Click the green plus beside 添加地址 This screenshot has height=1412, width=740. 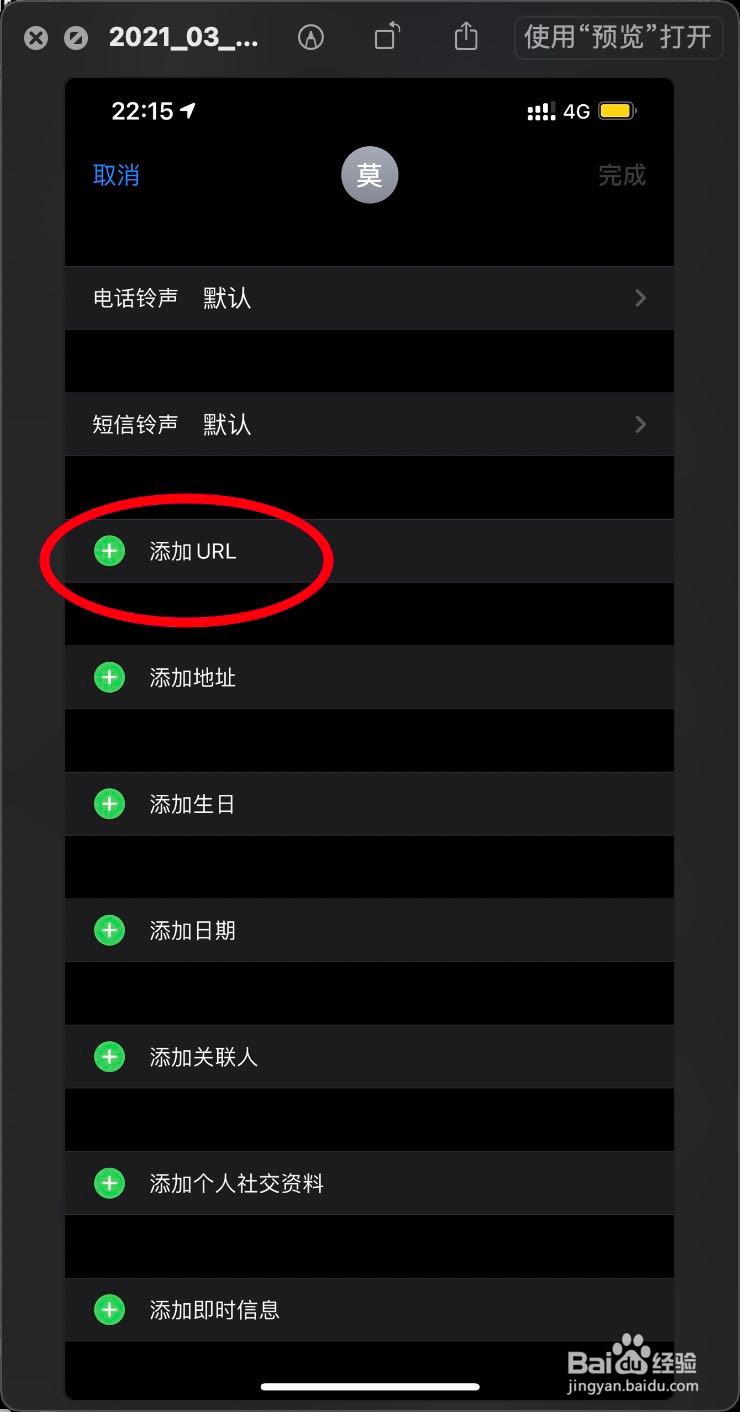point(109,678)
